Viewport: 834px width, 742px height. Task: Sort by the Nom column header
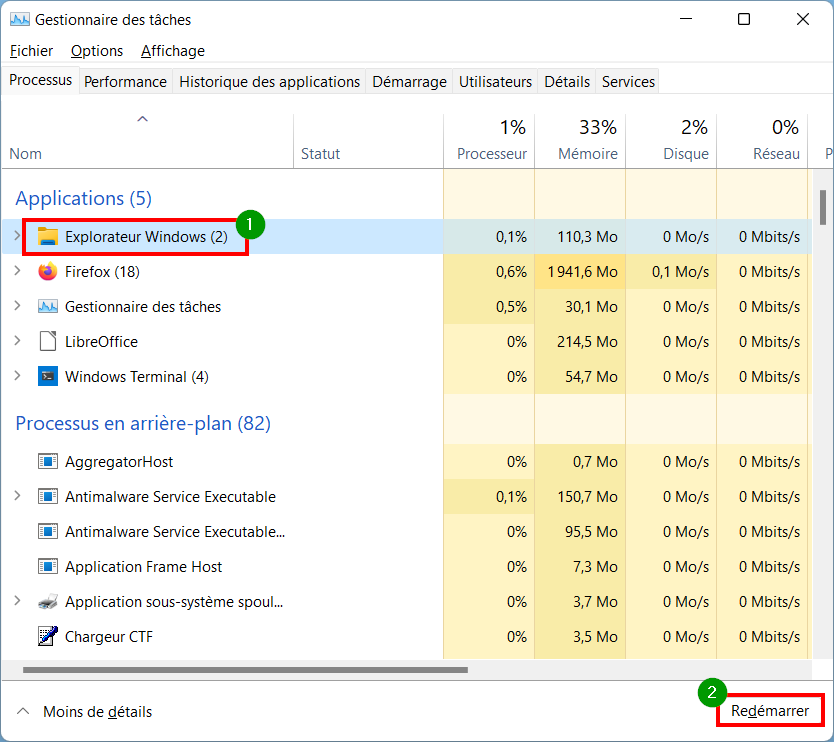[147, 141]
